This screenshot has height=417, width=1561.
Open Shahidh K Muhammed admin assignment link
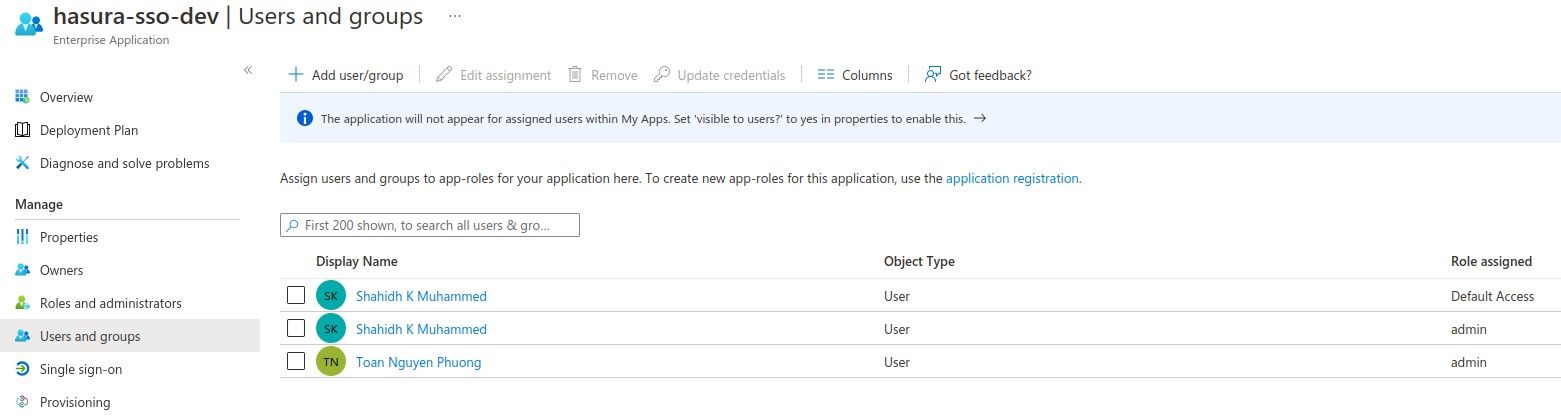(421, 329)
